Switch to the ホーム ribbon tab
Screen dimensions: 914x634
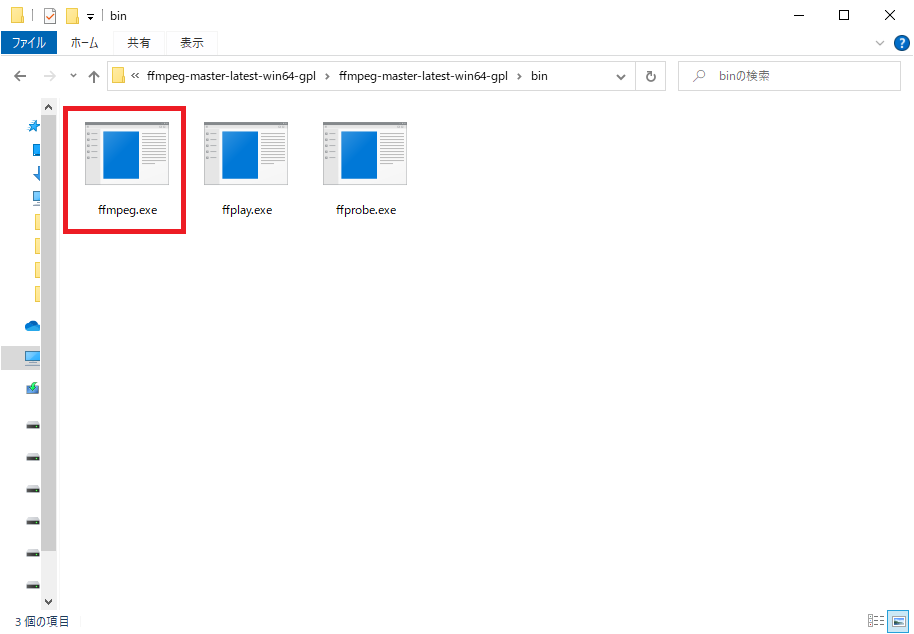pyautogui.click(x=85, y=43)
